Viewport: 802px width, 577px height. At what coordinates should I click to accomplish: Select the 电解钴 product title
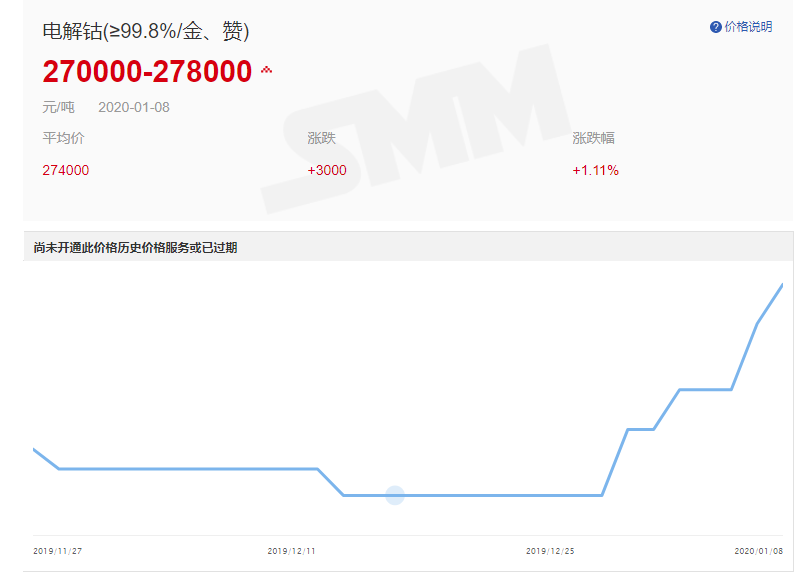click(145, 32)
